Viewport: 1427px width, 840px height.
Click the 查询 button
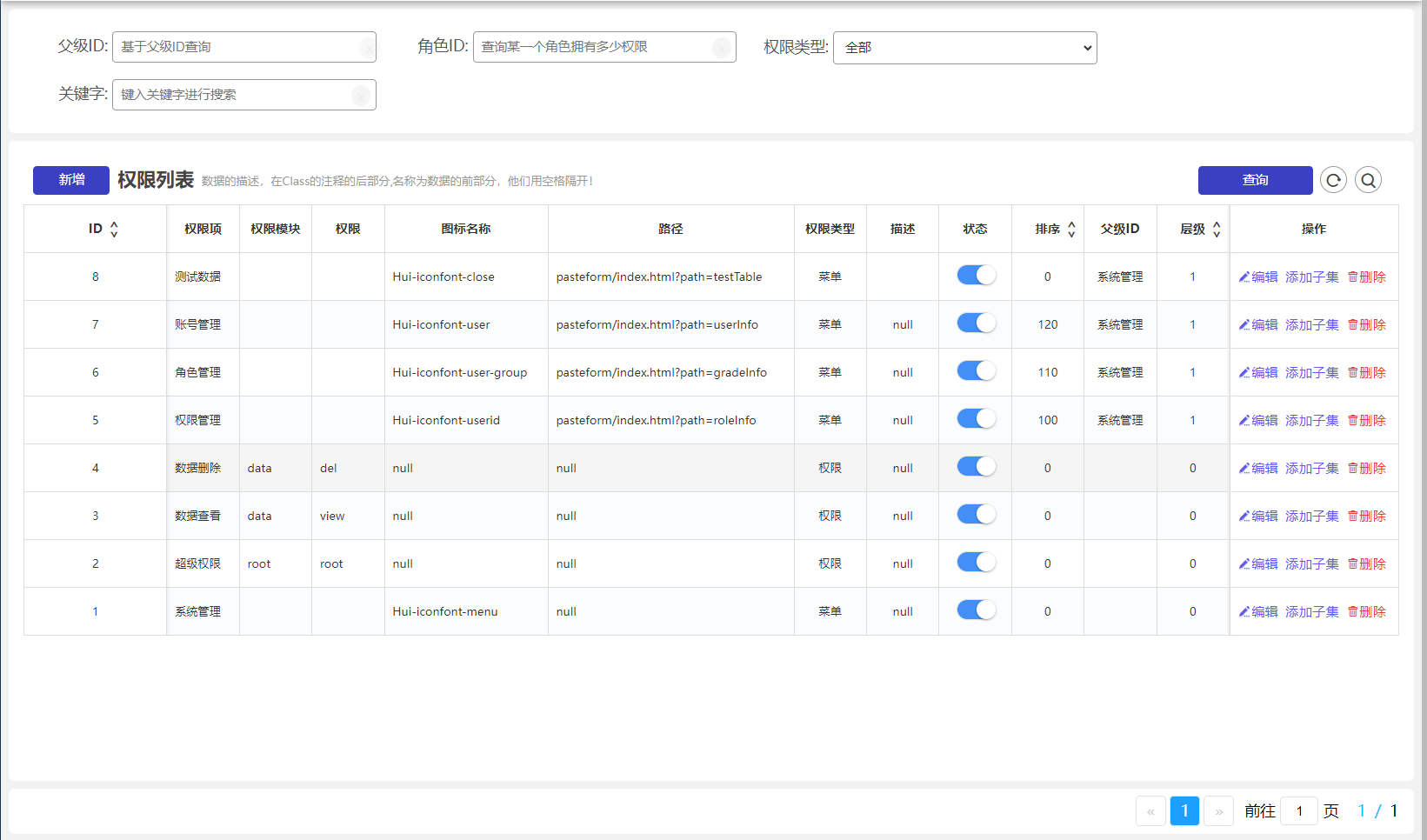[1255, 180]
